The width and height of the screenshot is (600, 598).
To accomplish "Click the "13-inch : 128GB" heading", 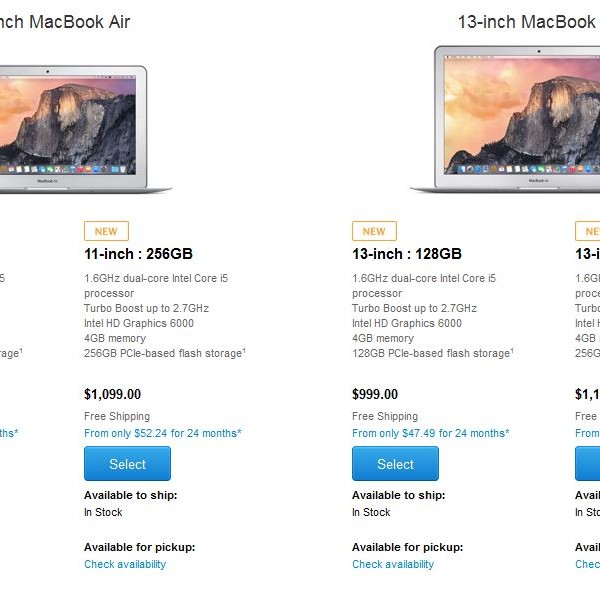I will (407, 254).
